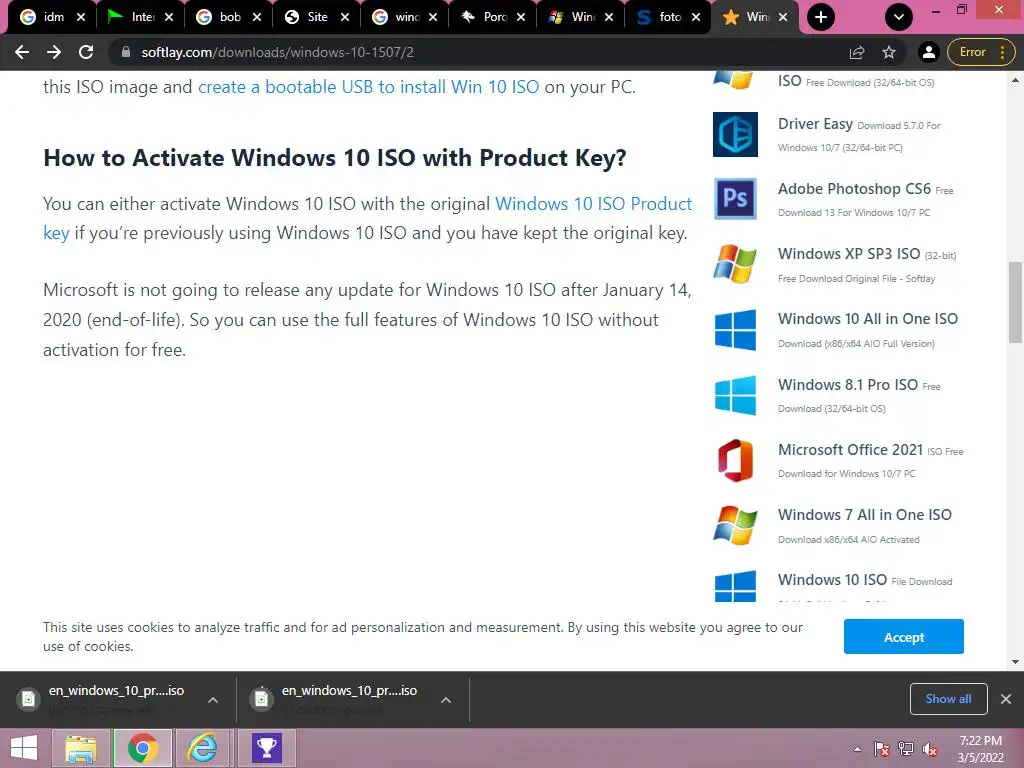The height and width of the screenshot is (768, 1024).
Task: Open the clock showing 7:22 PM
Action: point(981,749)
